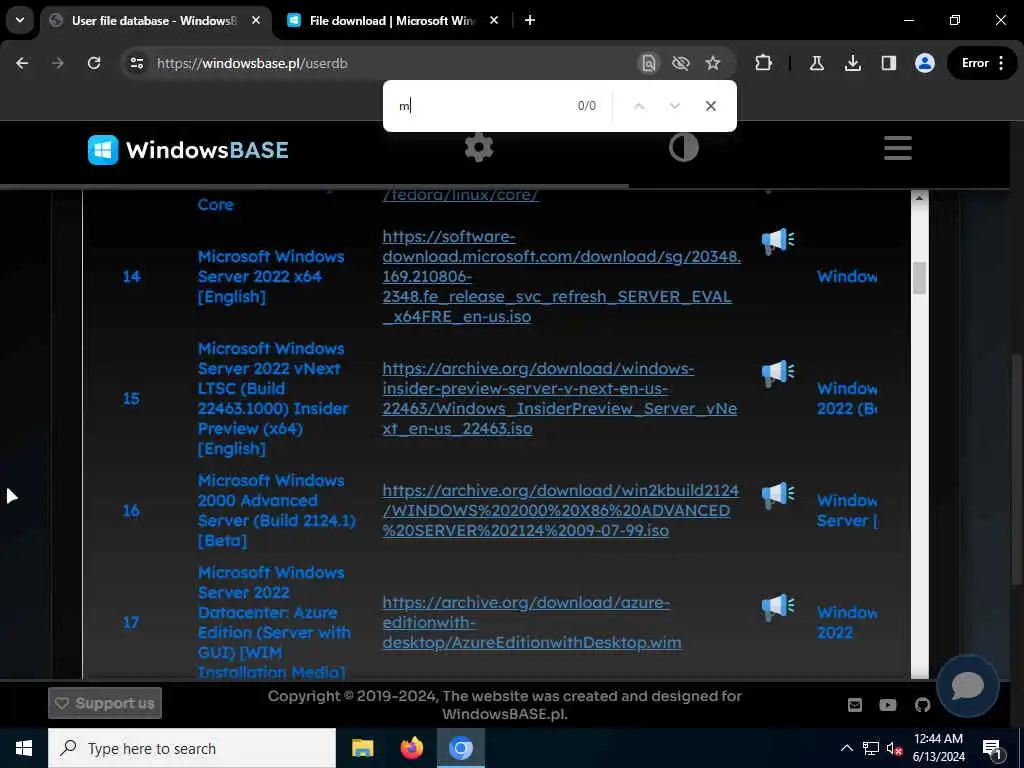Click the address bar URL windowsbase.pl/userdb
This screenshot has width=1024, height=768.
point(252,63)
